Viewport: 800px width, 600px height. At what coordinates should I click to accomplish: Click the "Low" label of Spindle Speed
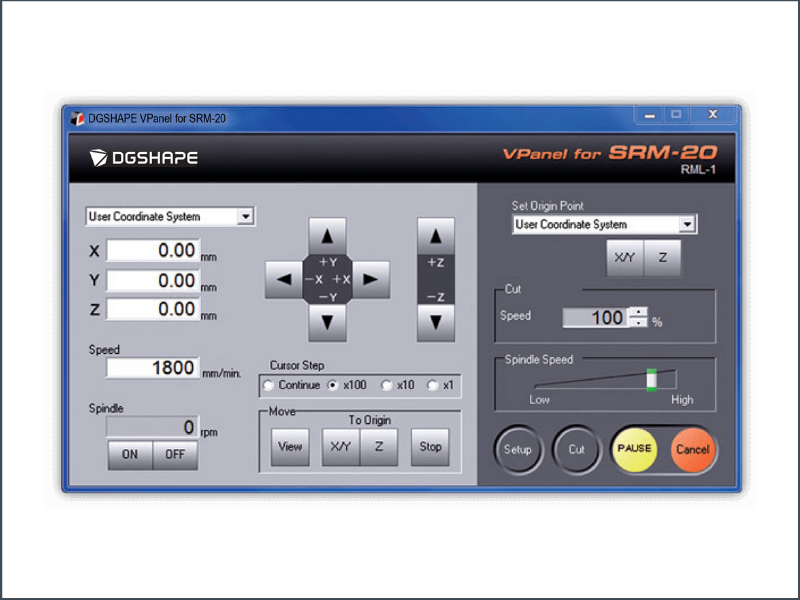[539, 399]
